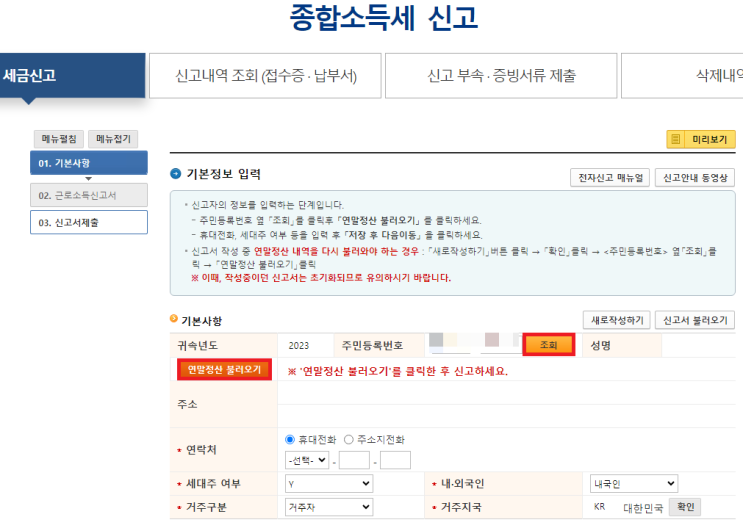The height and width of the screenshot is (528, 743).
Task: Click the 확인 button next to 대한민국
Action: pos(685,507)
